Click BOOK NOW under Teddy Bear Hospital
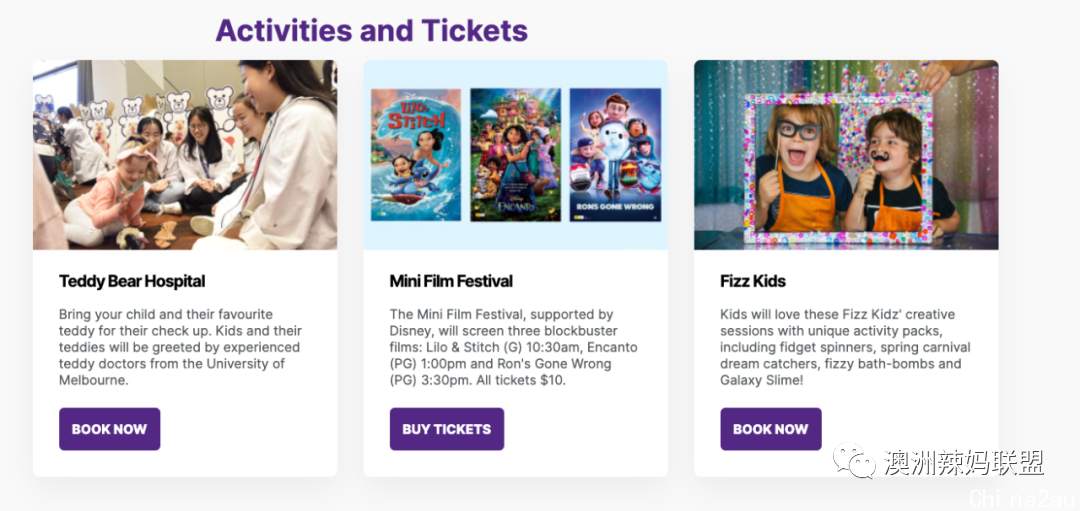Screen dimensions: 1080x511 tap(110, 429)
